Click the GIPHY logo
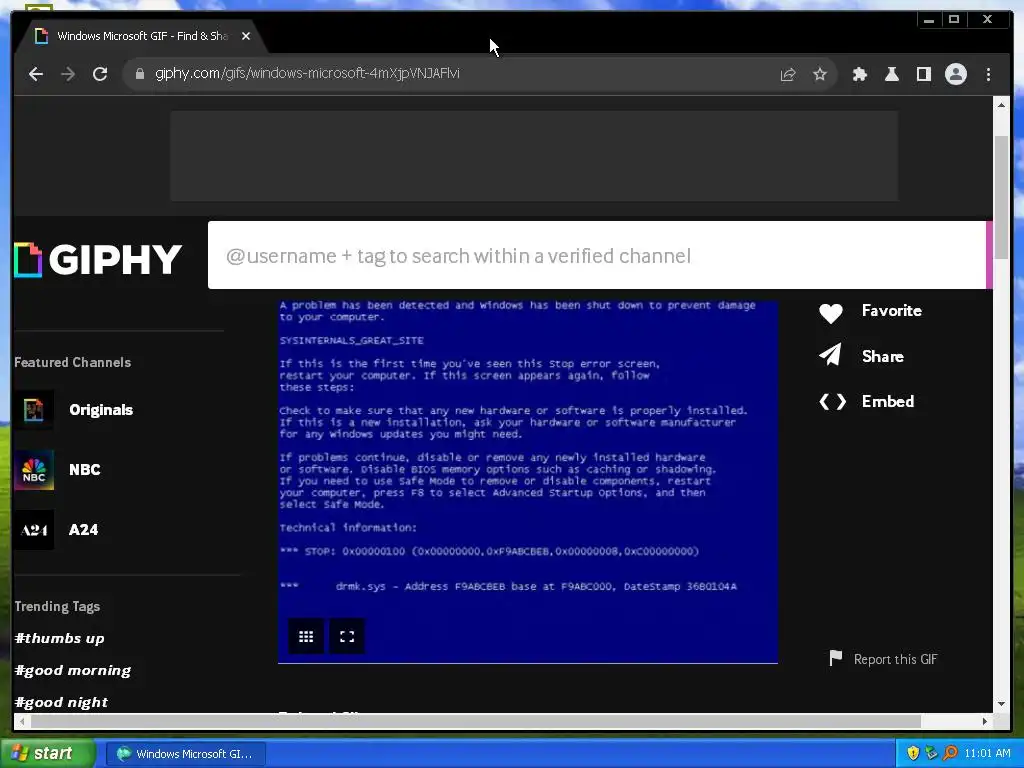 pyautogui.click(x=97, y=259)
